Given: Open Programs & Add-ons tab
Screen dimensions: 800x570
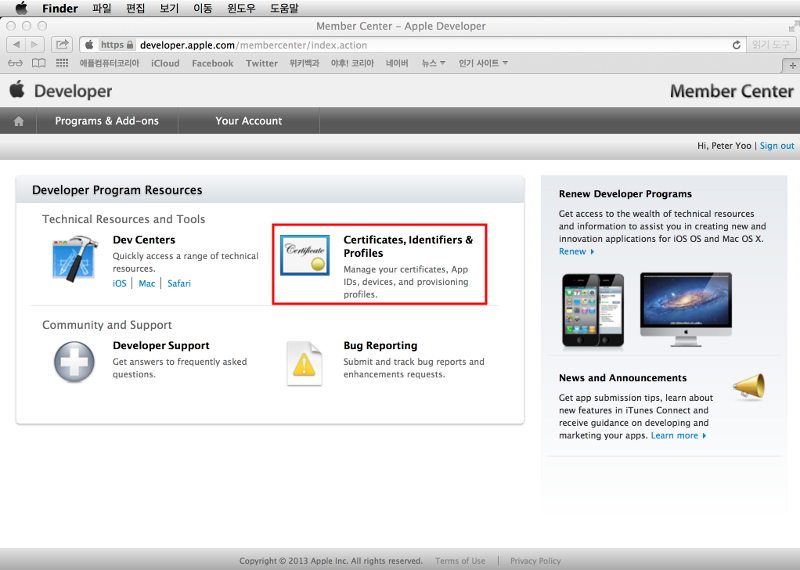Looking at the screenshot, I should click(107, 121).
